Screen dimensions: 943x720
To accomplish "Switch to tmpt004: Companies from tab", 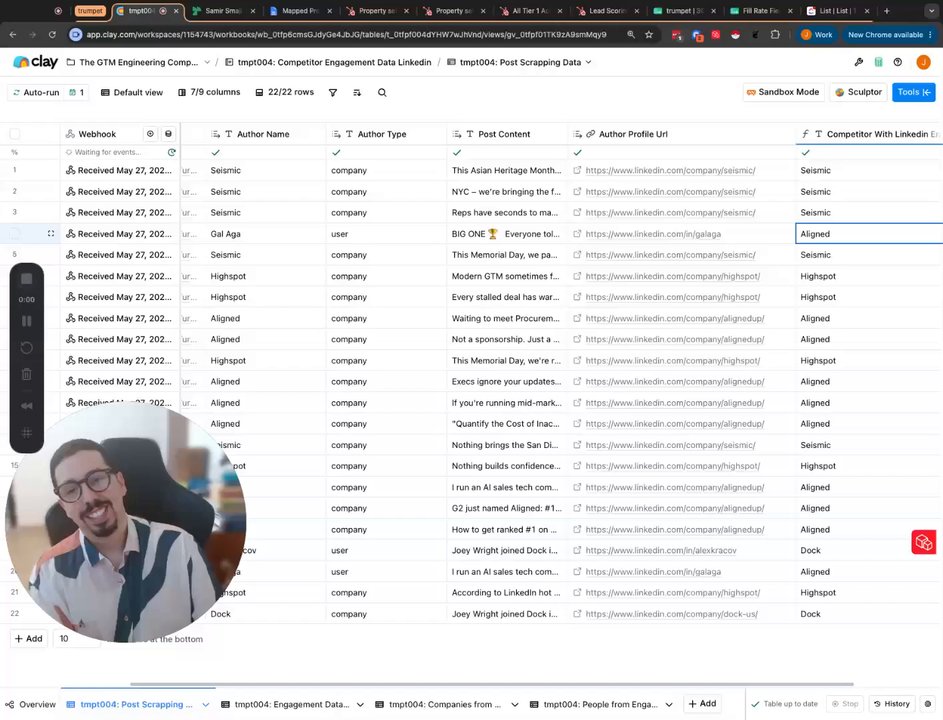I will (x=438, y=704).
